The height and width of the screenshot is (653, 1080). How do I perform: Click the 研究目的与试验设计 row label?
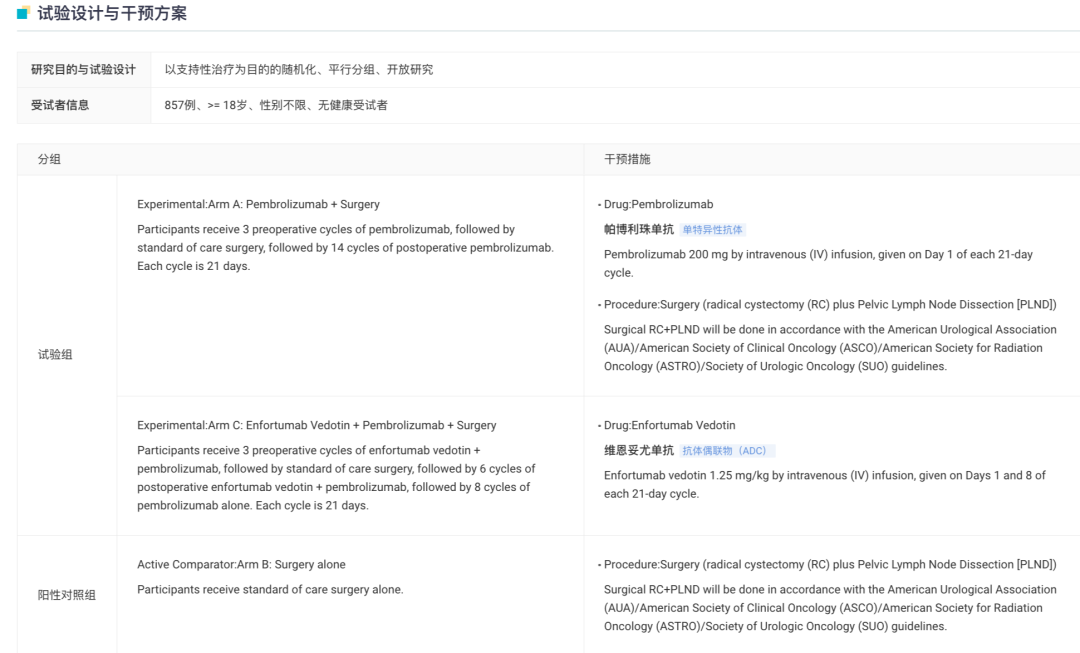point(83,70)
